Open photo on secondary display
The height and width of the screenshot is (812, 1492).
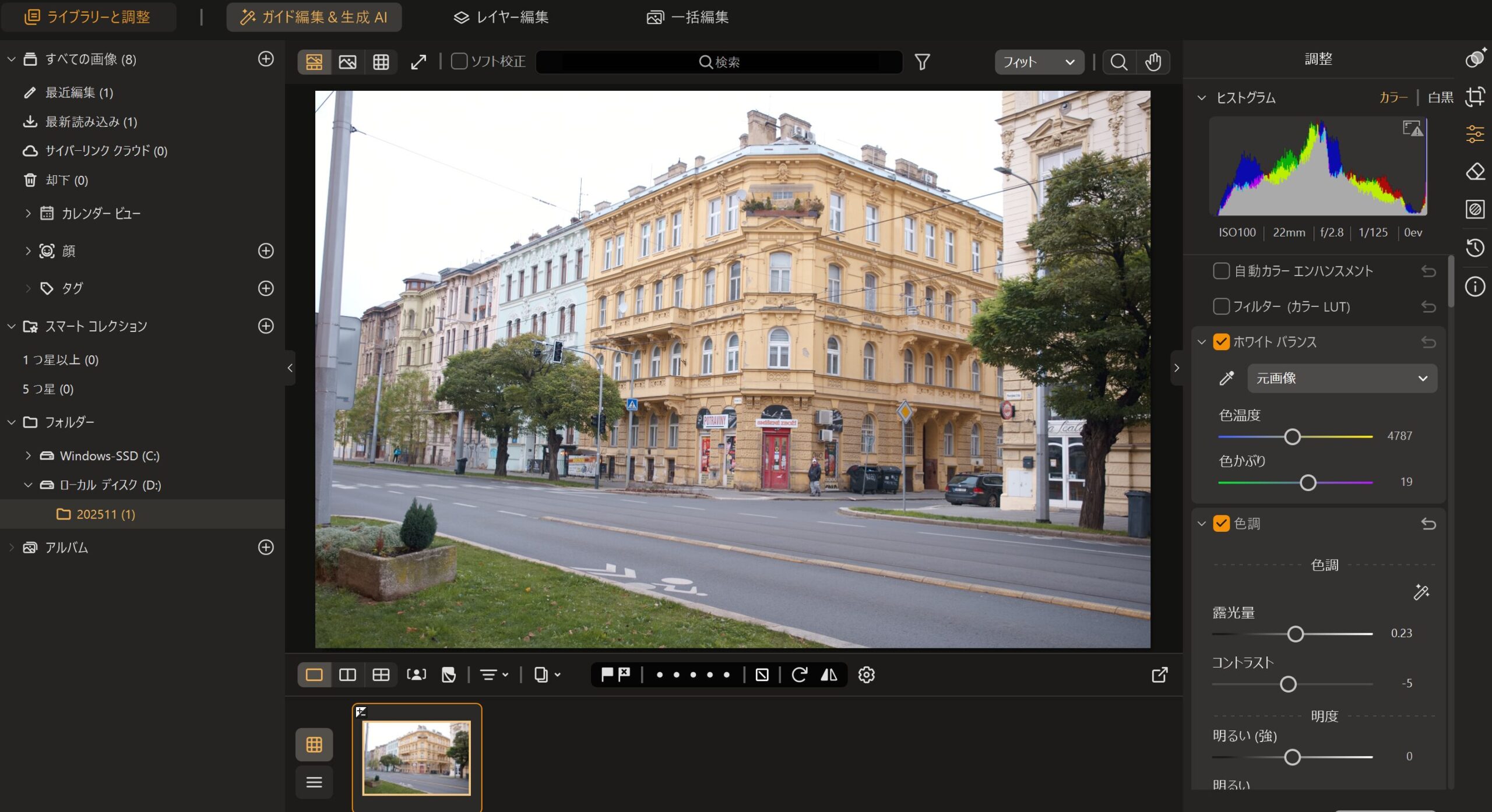1160,675
